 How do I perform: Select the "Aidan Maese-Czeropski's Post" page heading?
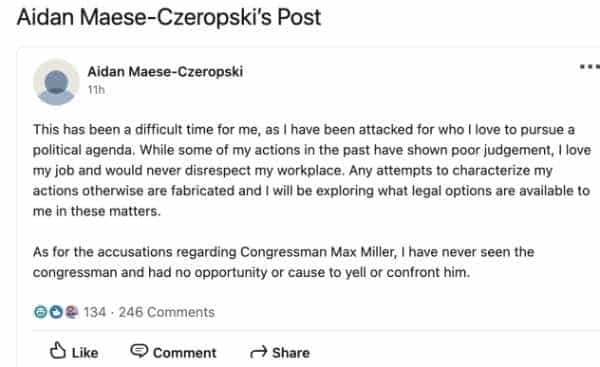[x=169, y=17]
